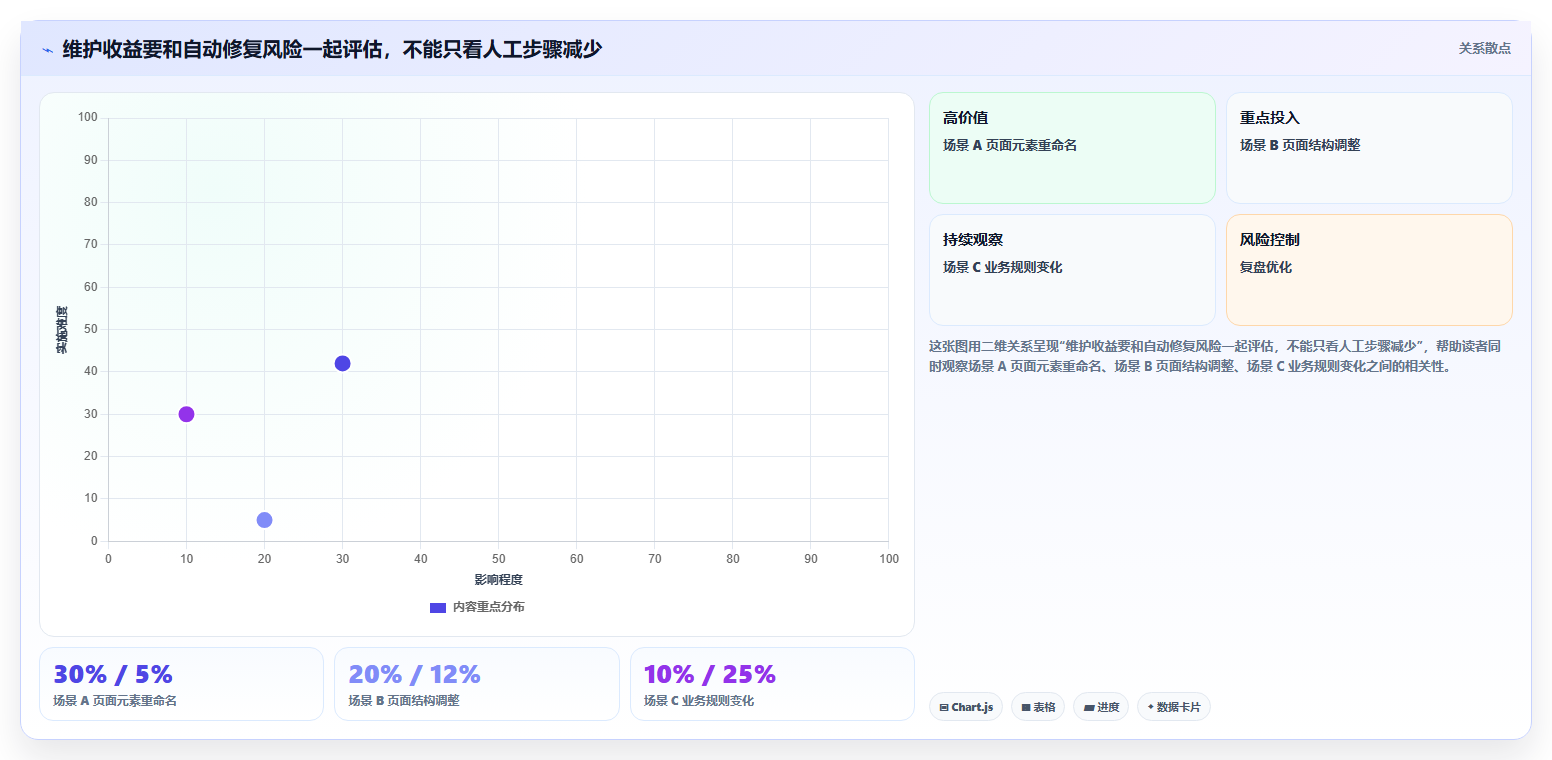Select the 20% / 12% stat card
The height and width of the screenshot is (760, 1552).
477,684
